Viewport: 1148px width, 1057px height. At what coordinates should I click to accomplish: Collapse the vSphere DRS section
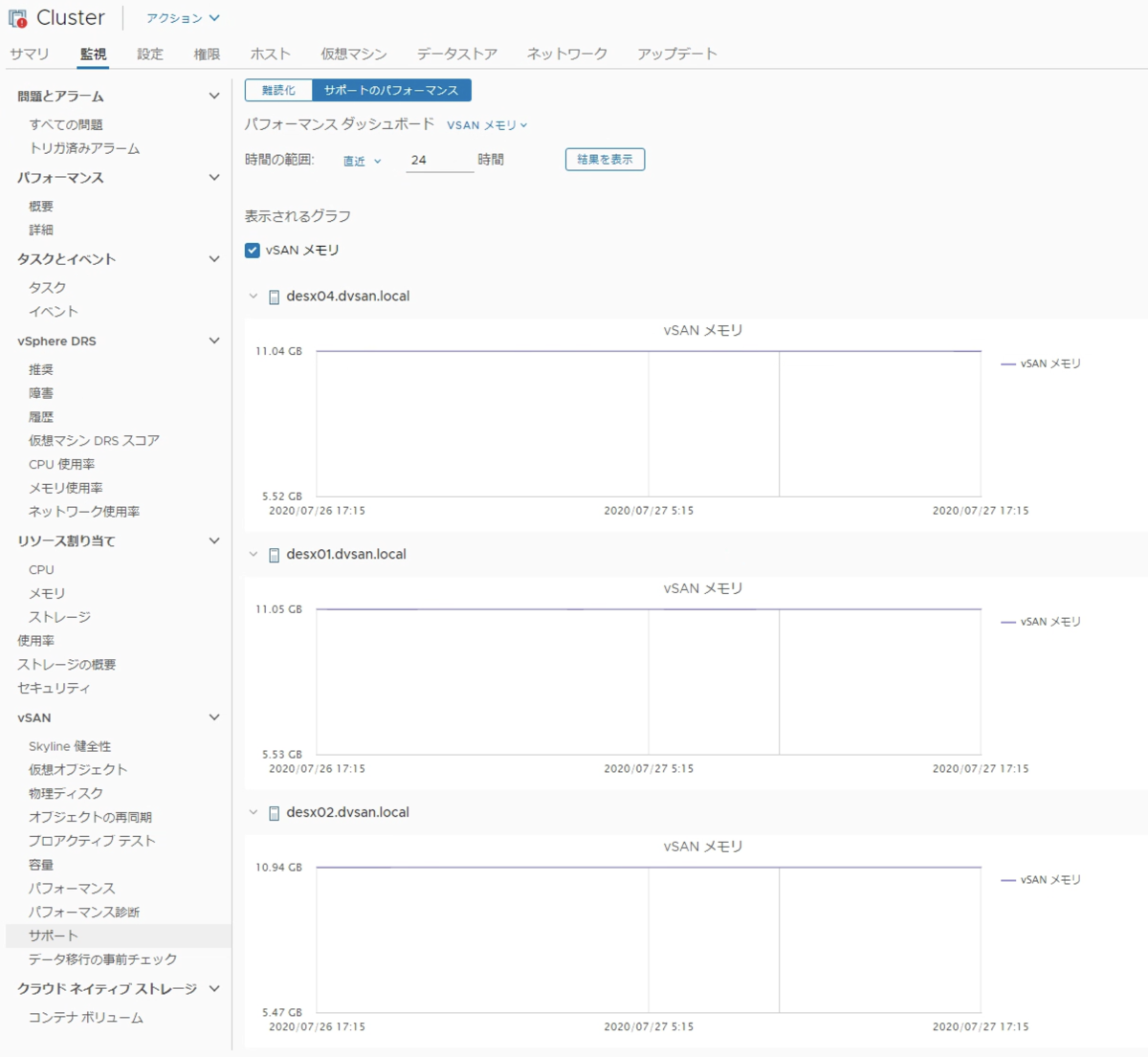pyautogui.click(x=214, y=341)
